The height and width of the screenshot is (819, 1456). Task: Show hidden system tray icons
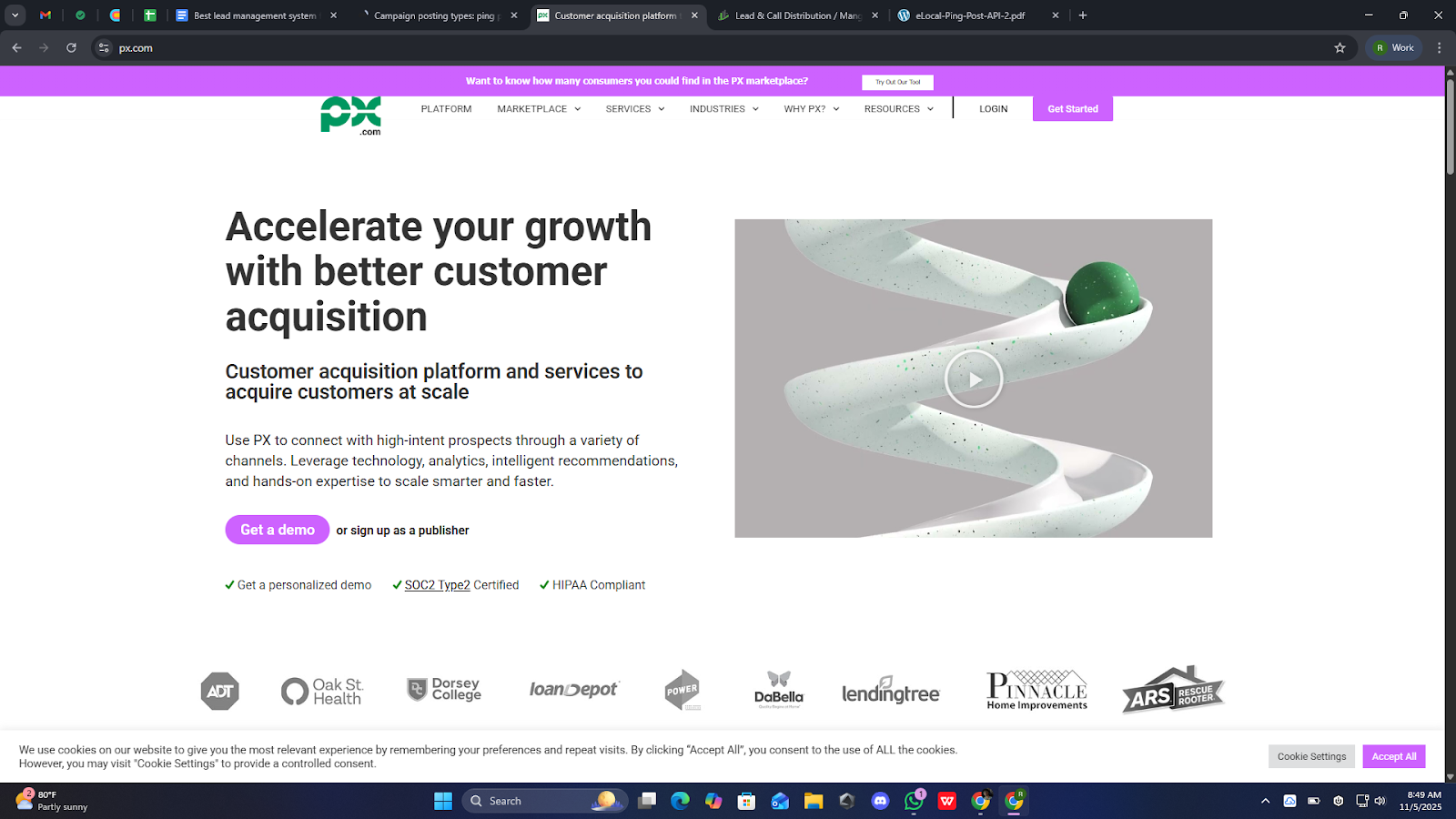click(x=1265, y=801)
